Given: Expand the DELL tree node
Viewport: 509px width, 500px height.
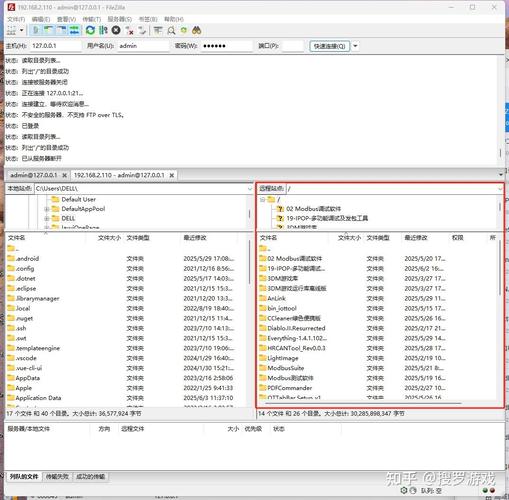Looking at the screenshot, I should 47,219.
